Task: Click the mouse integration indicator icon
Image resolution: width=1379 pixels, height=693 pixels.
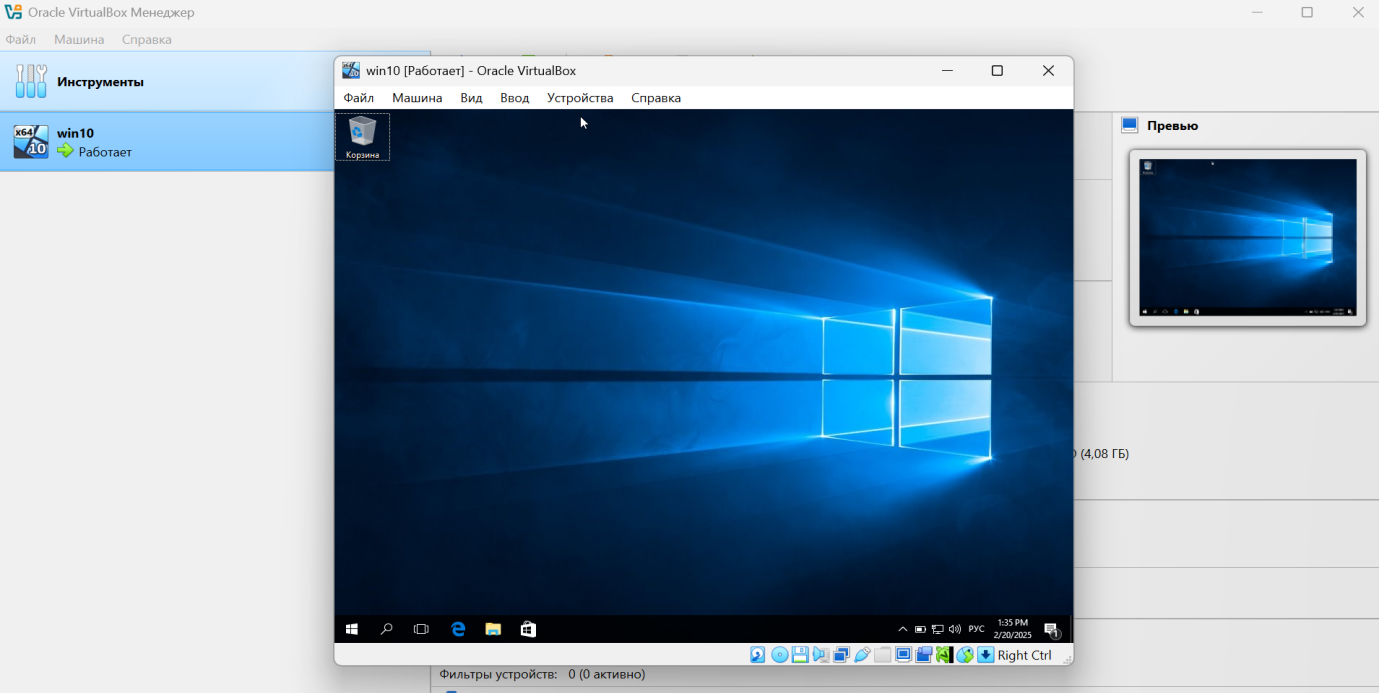Action: (x=965, y=655)
